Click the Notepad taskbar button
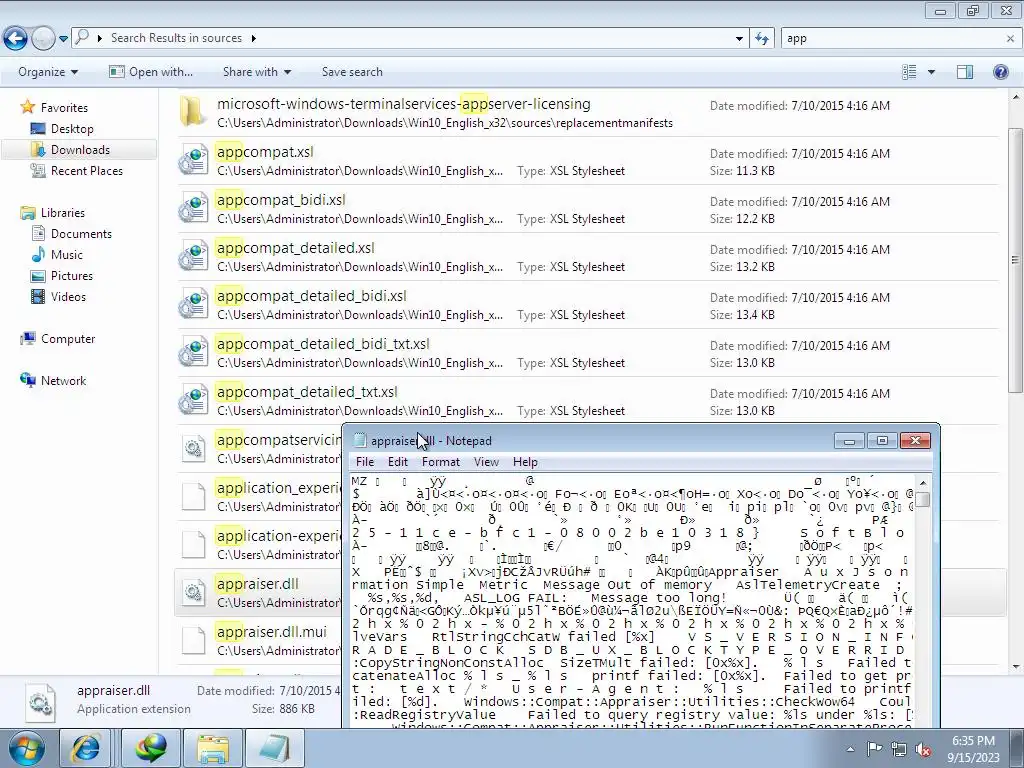Screen dimensions: 1024x768 coord(276,748)
